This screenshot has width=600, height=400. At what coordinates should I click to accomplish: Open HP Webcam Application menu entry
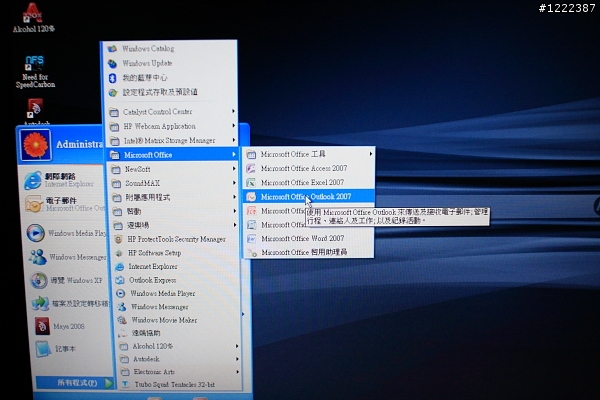click(x=171, y=126)
